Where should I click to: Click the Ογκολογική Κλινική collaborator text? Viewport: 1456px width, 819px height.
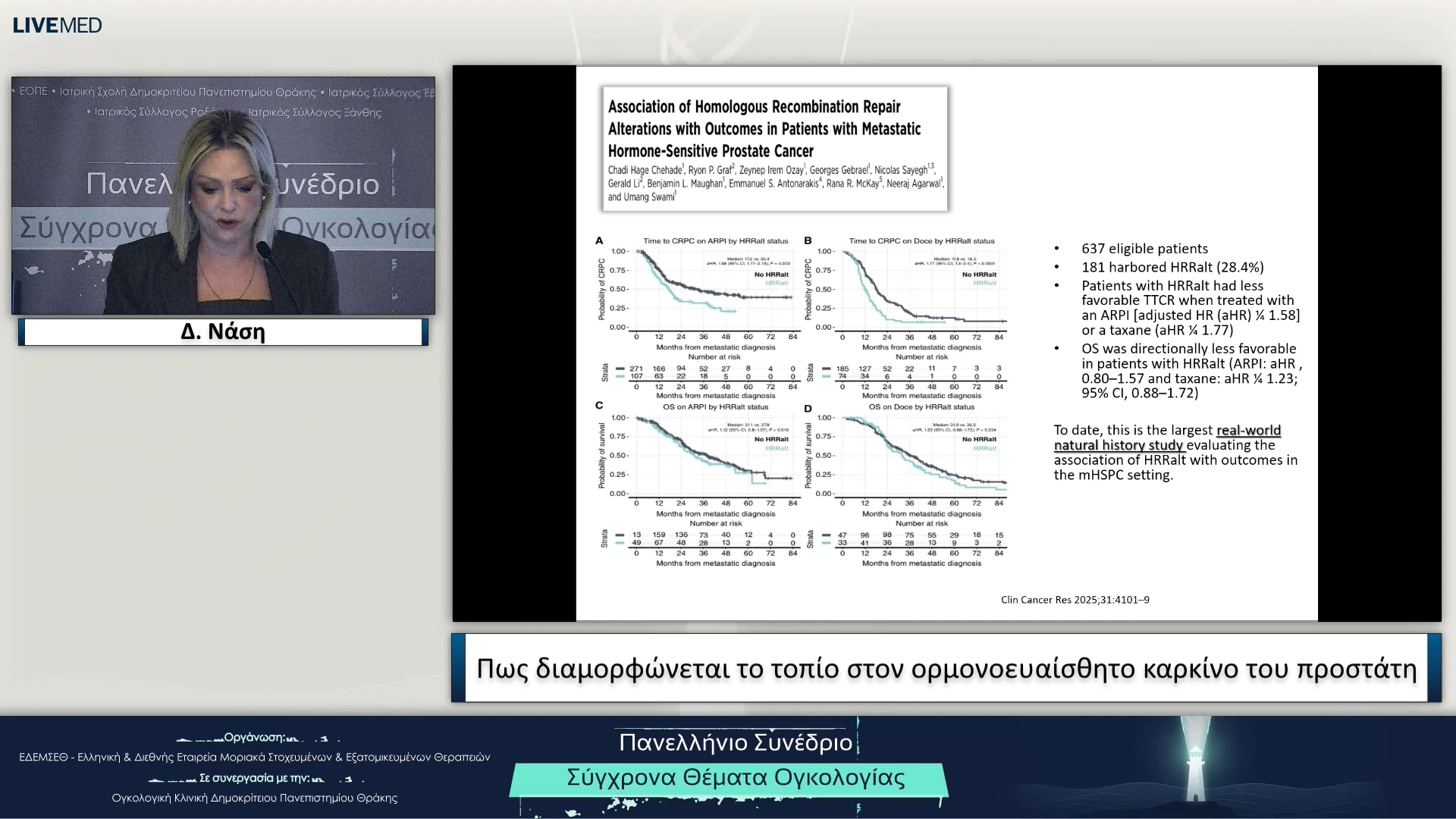pyautogui.click(x=254, y=798)
